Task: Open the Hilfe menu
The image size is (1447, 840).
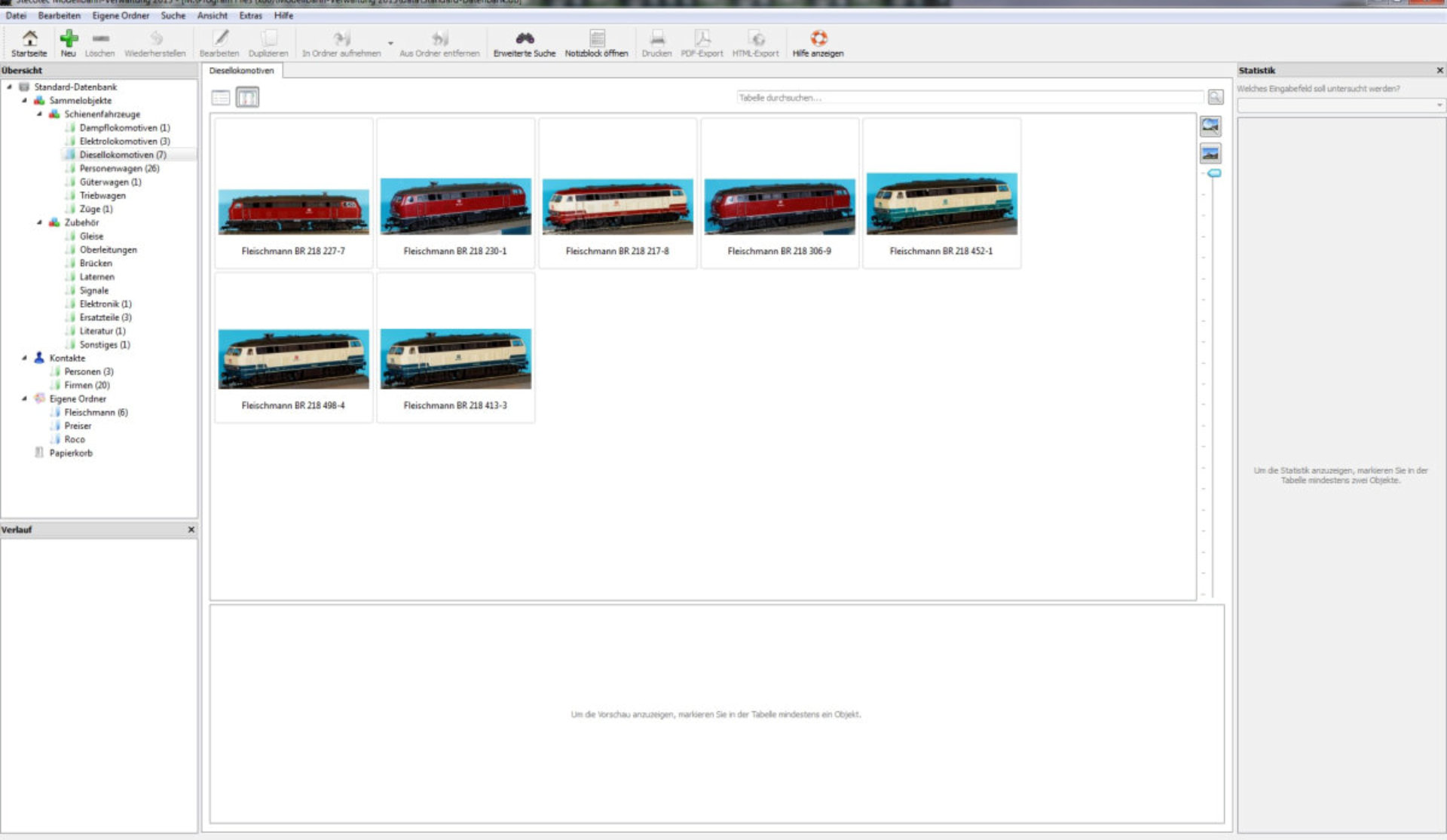Action: pos(283,15)
